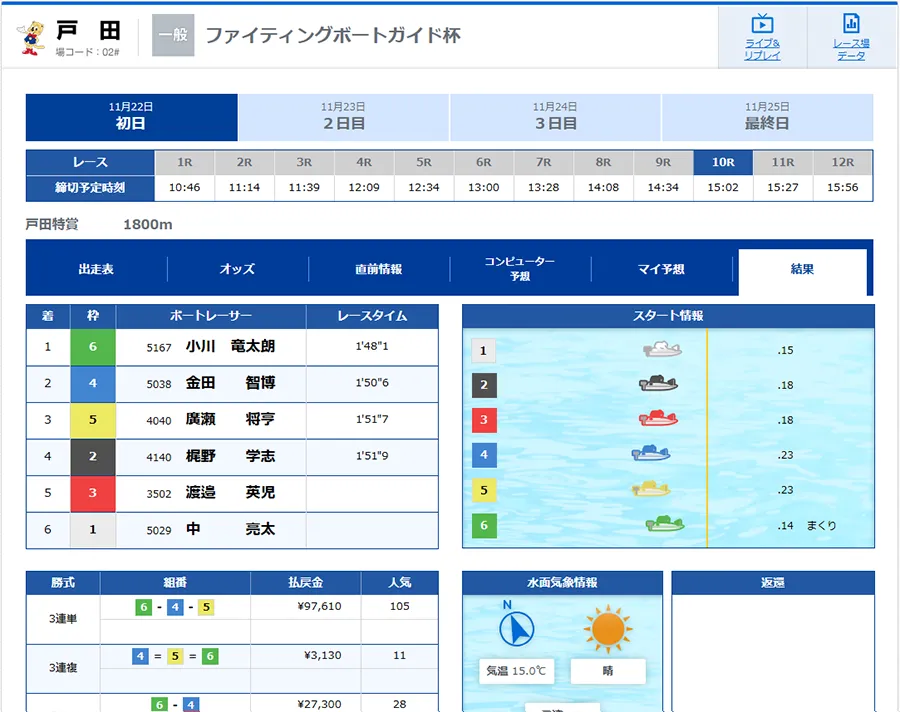Select the 11月23日 2日目 day tab
This screenshot has width=900, height=712.
[x=343, y=117]
